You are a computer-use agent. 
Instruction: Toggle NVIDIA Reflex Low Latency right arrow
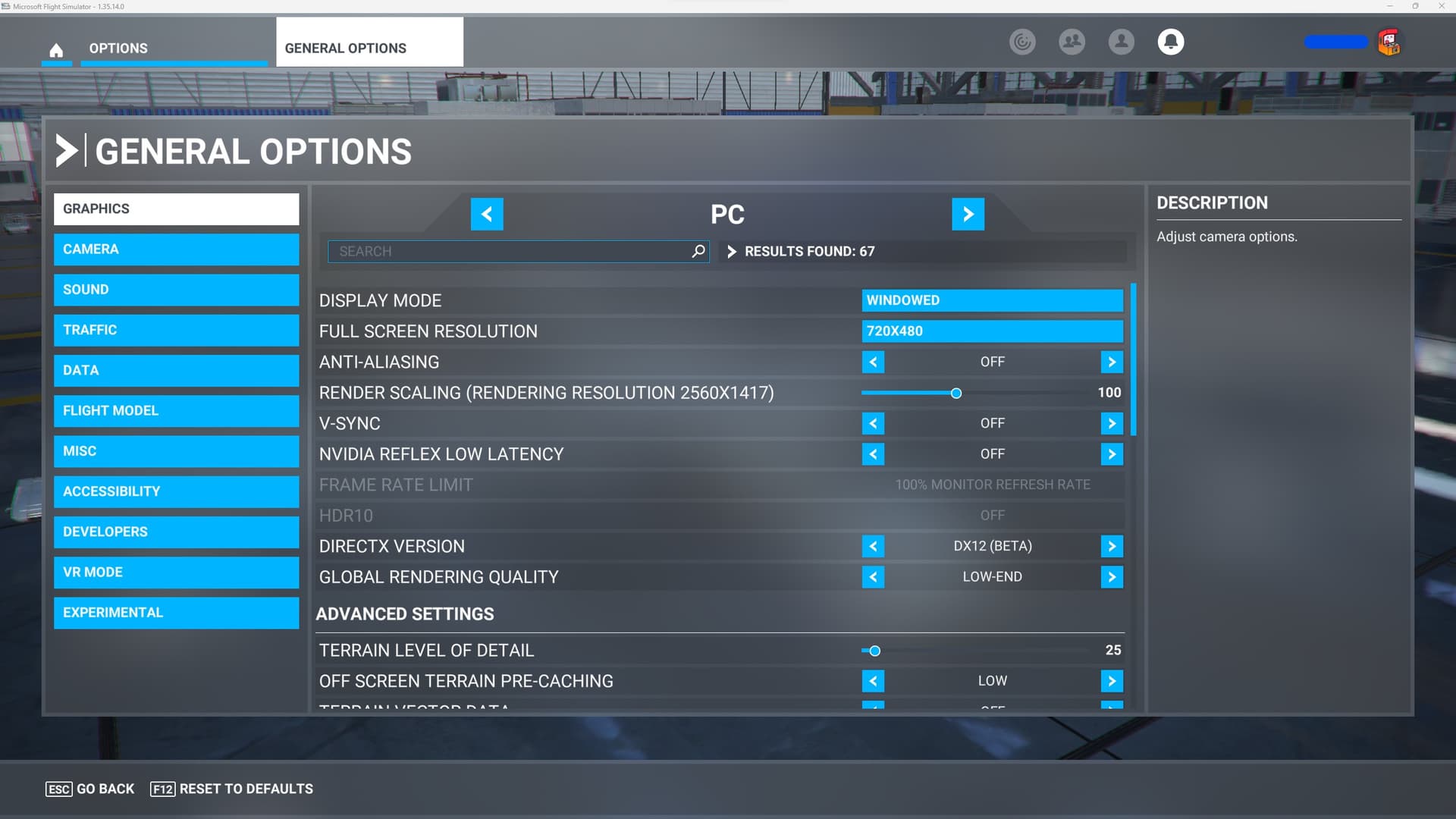[x=1112, y=454]
